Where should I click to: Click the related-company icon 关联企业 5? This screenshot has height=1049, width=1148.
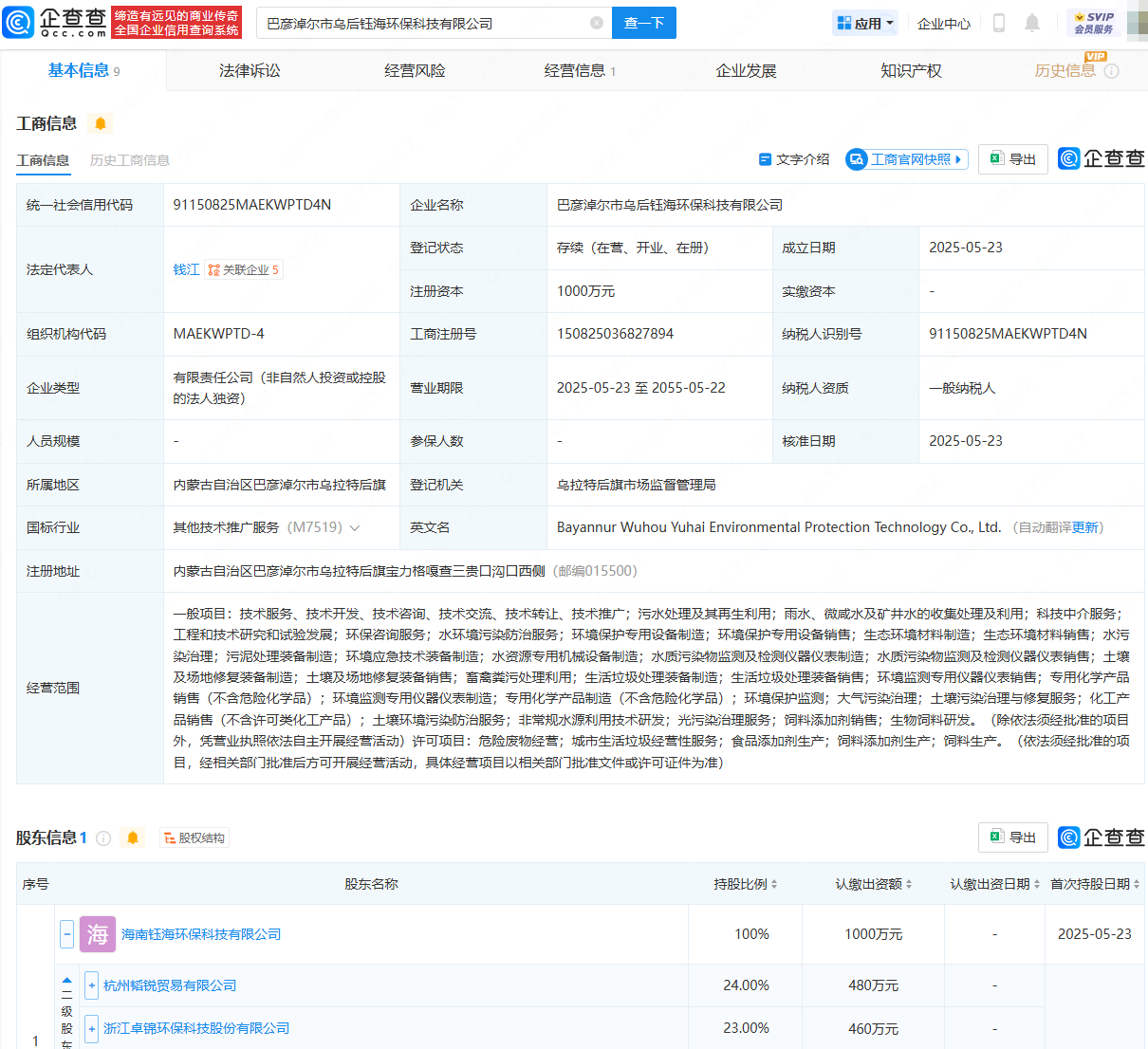(x=243, y=270)
